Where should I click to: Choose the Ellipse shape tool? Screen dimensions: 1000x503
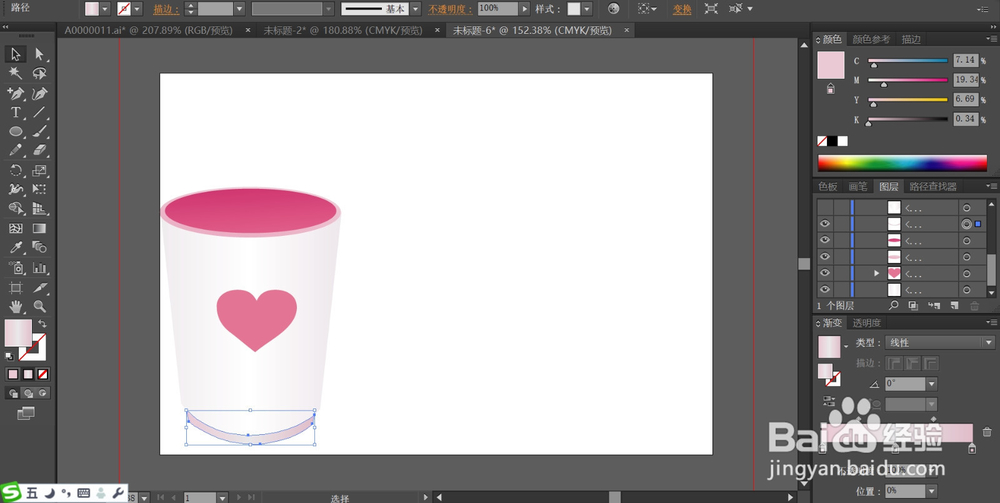[16, 131]
